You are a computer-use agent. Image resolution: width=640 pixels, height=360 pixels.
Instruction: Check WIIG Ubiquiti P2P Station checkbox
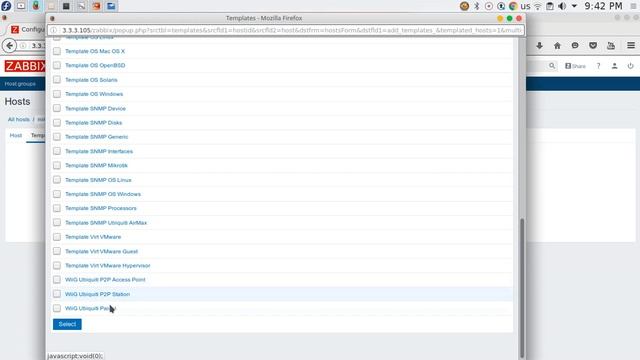(57, 294)
